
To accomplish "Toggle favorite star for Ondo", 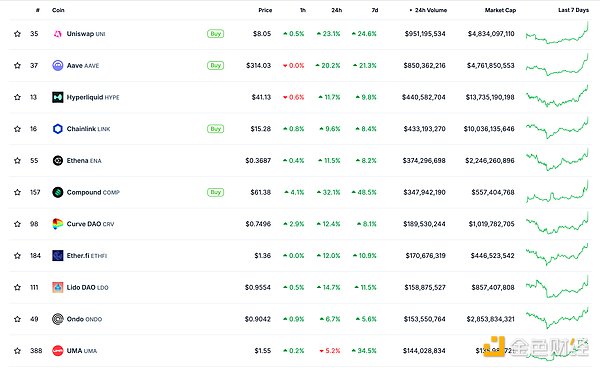I will tap(17, 319).
